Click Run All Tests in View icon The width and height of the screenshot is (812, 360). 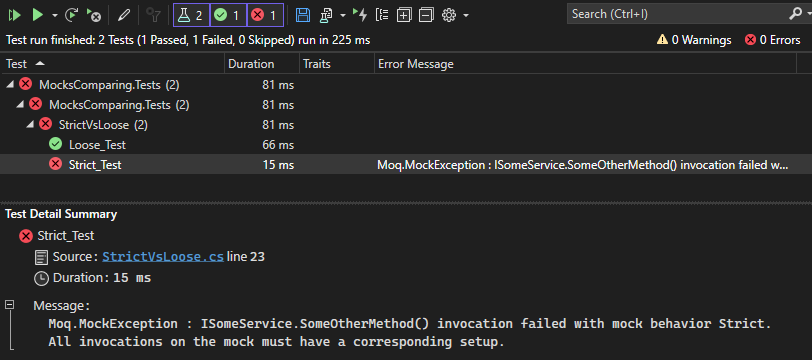(x=14, y=16)
